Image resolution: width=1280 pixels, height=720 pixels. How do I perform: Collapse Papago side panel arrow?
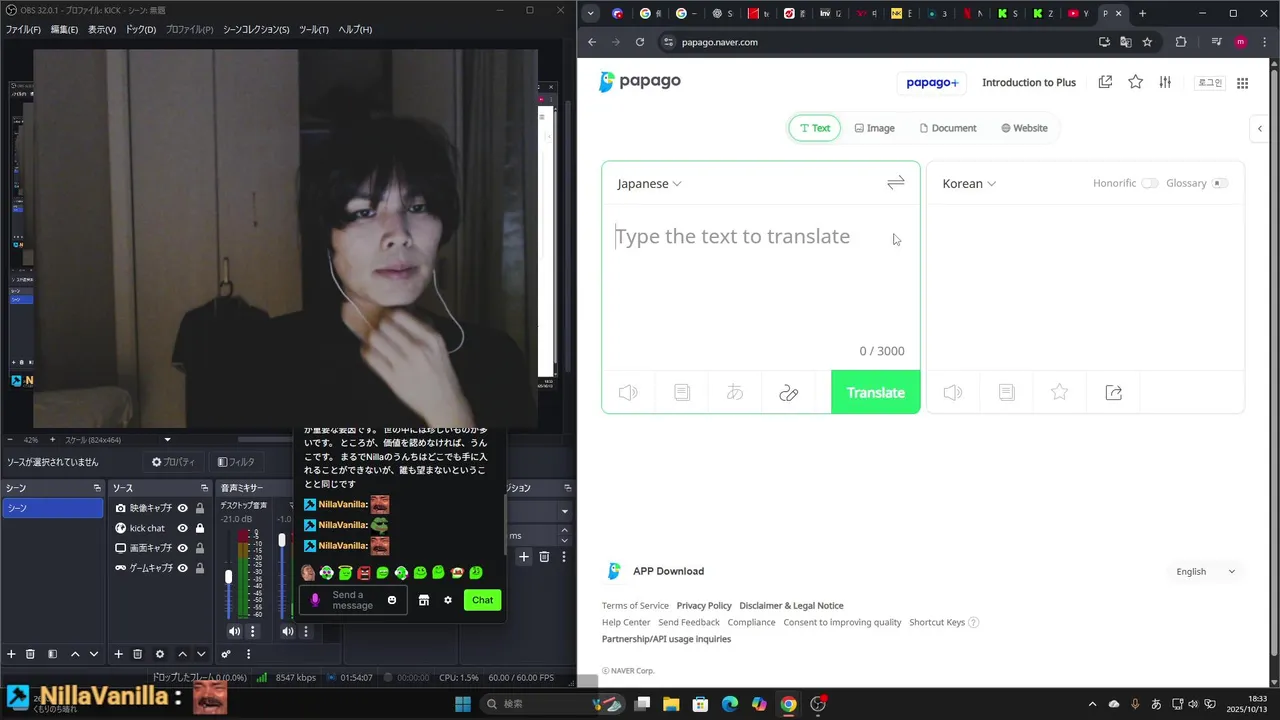(x=1260, y=128)
